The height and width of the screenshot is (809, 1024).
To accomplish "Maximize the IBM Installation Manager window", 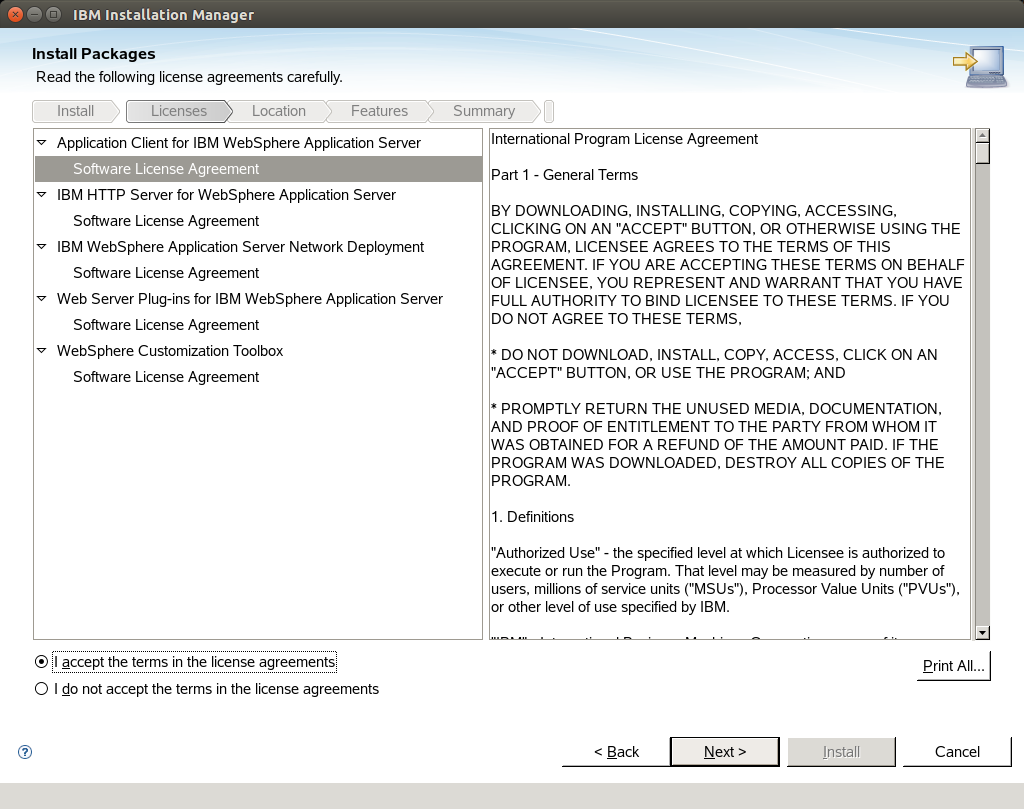I will pyautogui.click(x=54, y=14).
